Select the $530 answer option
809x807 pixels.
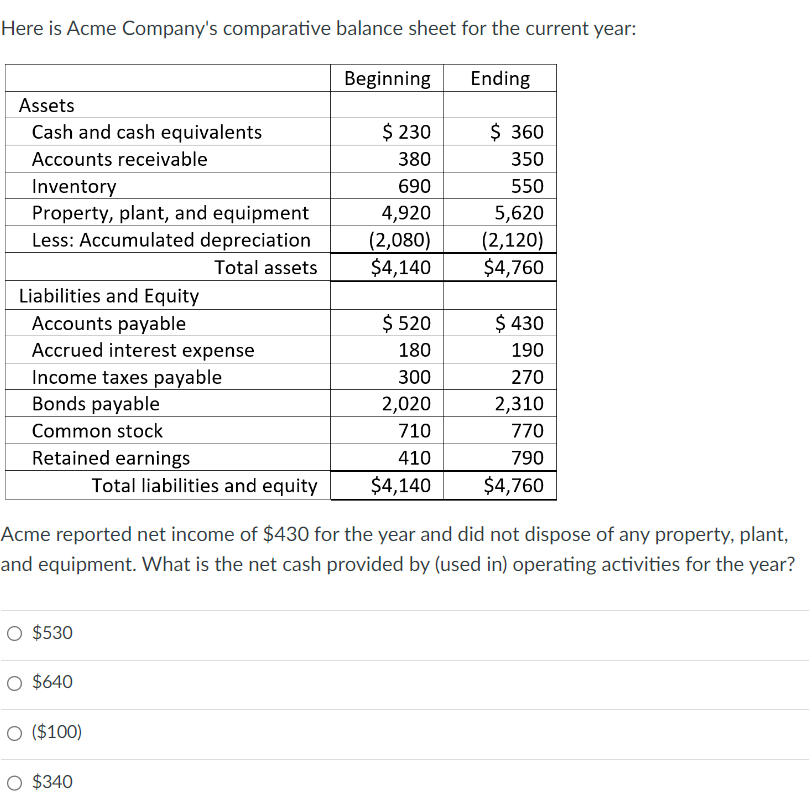coord(14,632)
